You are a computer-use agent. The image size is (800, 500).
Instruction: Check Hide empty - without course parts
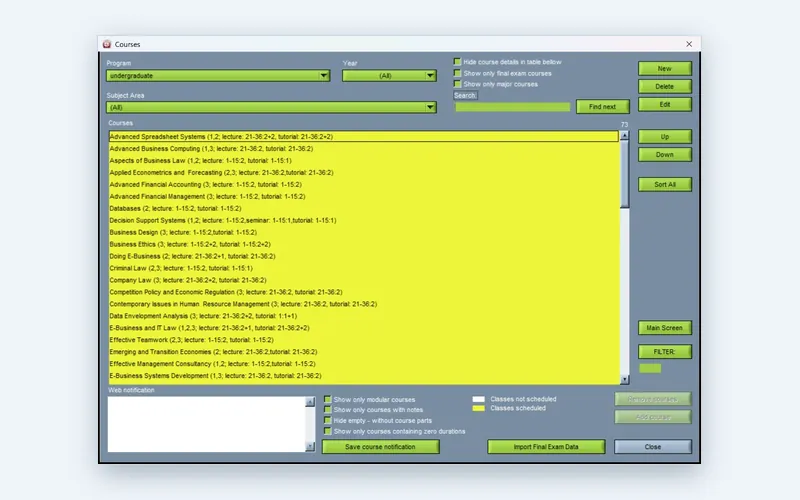(x=328, y=420)
